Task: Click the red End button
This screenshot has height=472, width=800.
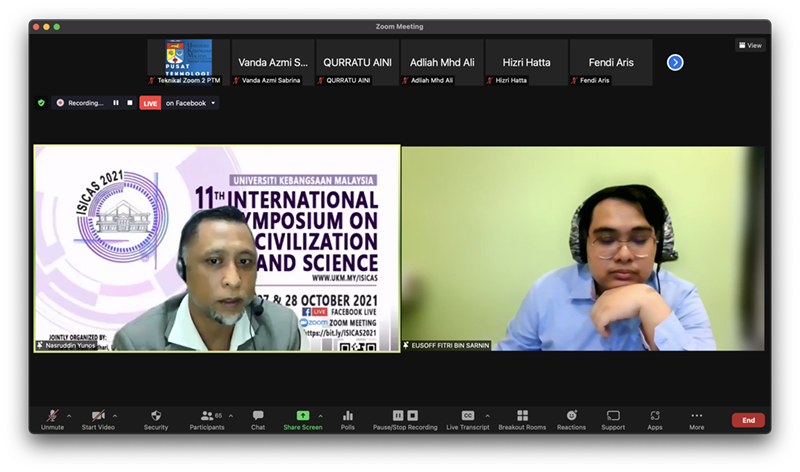Action: (748, 420)
